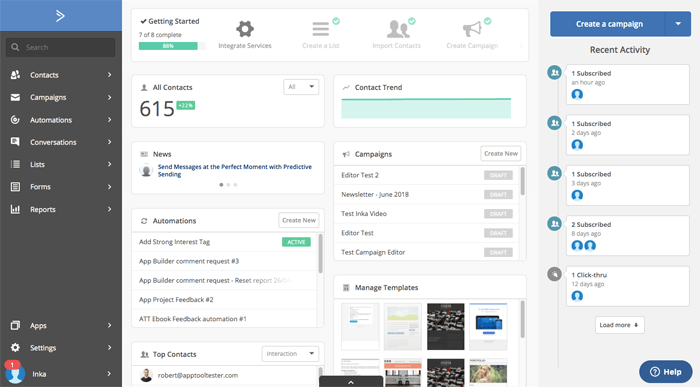Click the Contact Trend chart area
The width and height of the screenshot is (700, 387).
point(426,108)
